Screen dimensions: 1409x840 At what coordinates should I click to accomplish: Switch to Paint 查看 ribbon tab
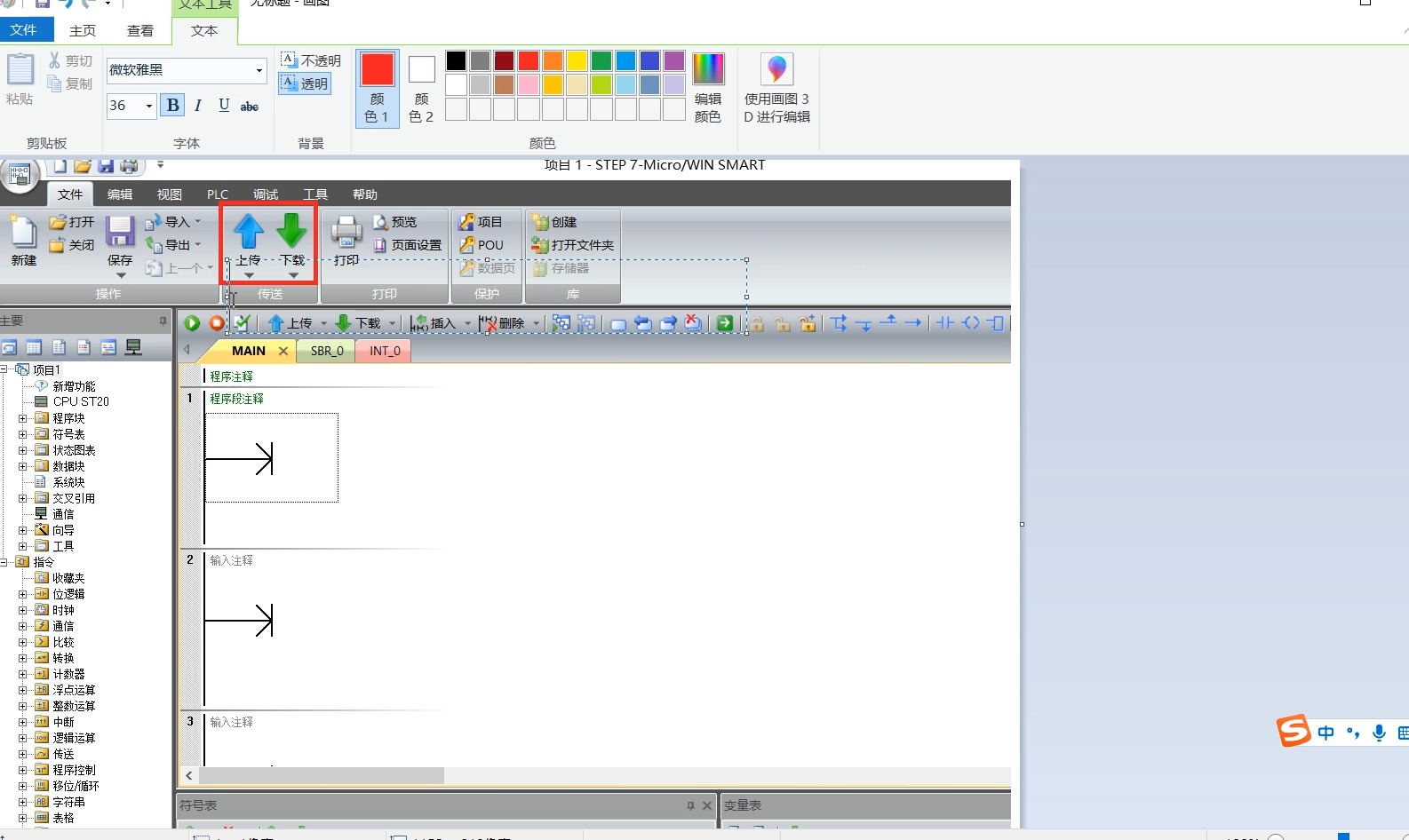(x=140, y=30)
